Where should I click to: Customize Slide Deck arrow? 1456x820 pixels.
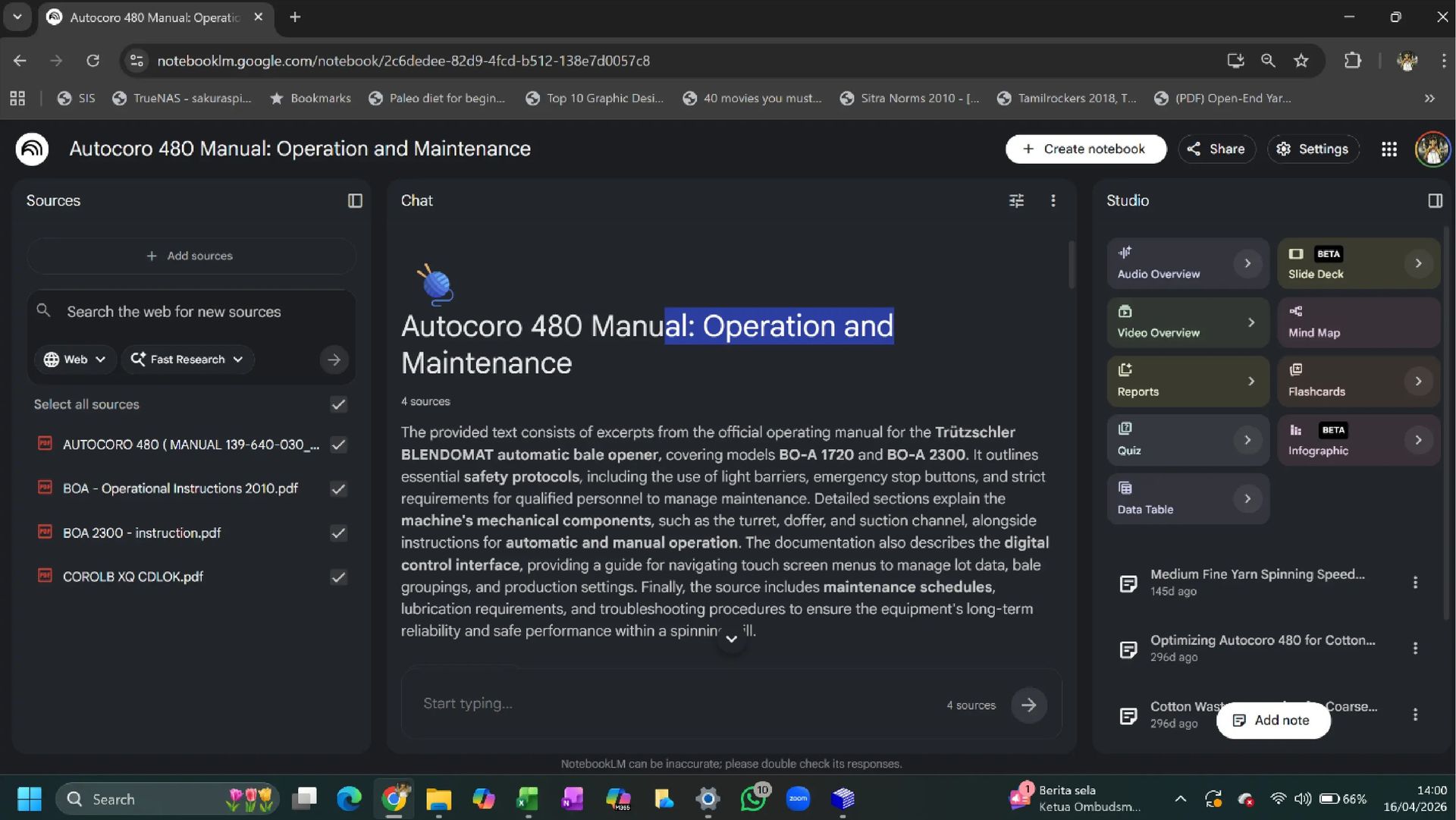click(1418, 263)
